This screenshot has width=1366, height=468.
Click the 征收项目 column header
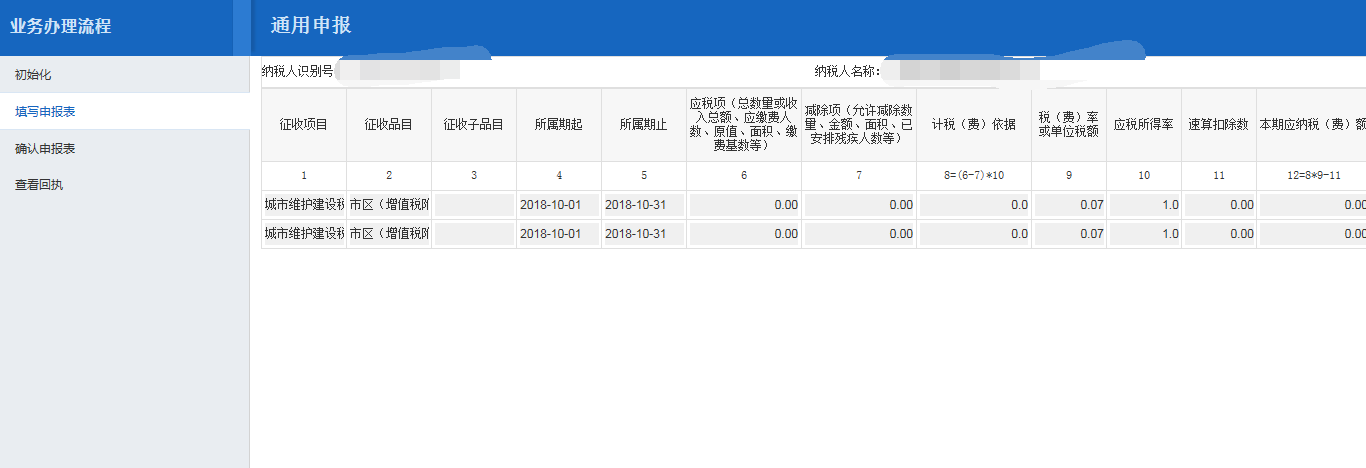coord(304,125)
